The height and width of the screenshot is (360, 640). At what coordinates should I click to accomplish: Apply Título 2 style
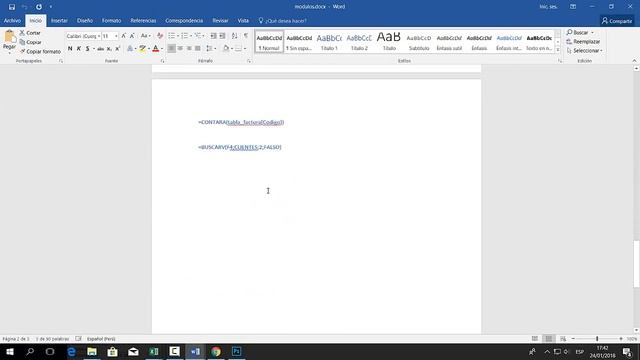(x=359, y=41)
